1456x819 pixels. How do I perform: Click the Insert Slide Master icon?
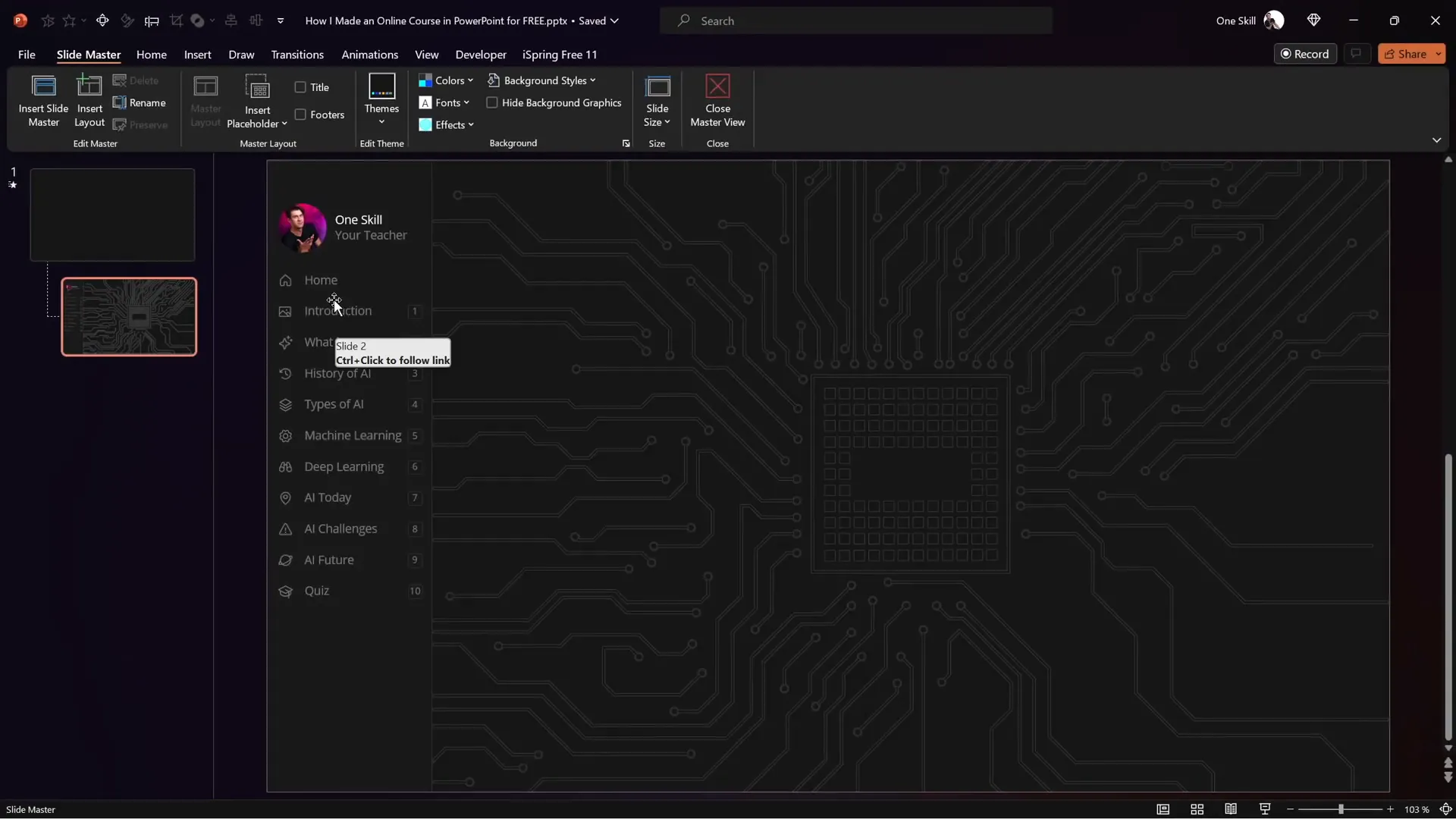tap(44, 87)
